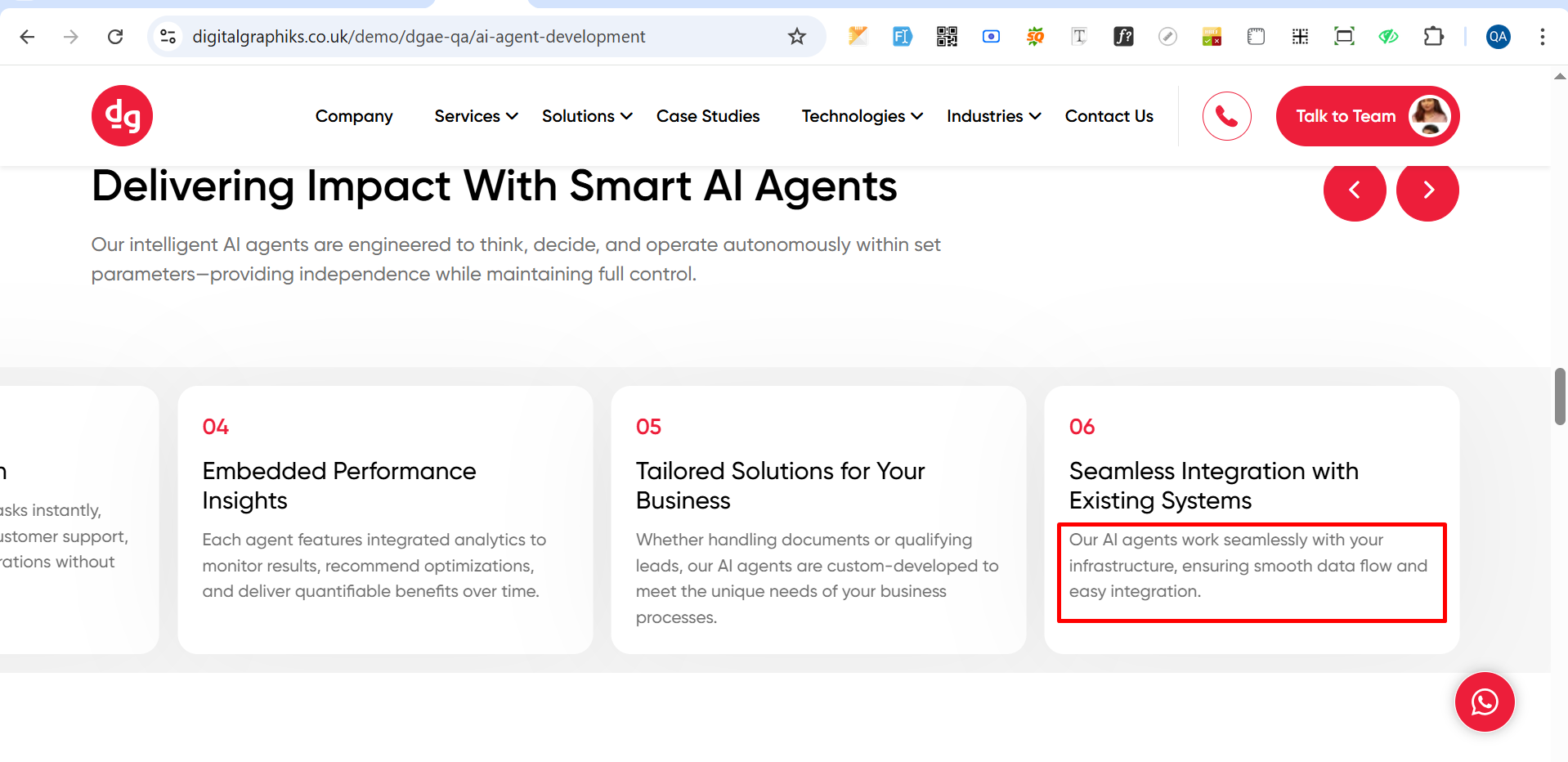The image size is (1568, 762).
Task: Open the browser Extensions puzzle icon
Action: pos(1432,37)
